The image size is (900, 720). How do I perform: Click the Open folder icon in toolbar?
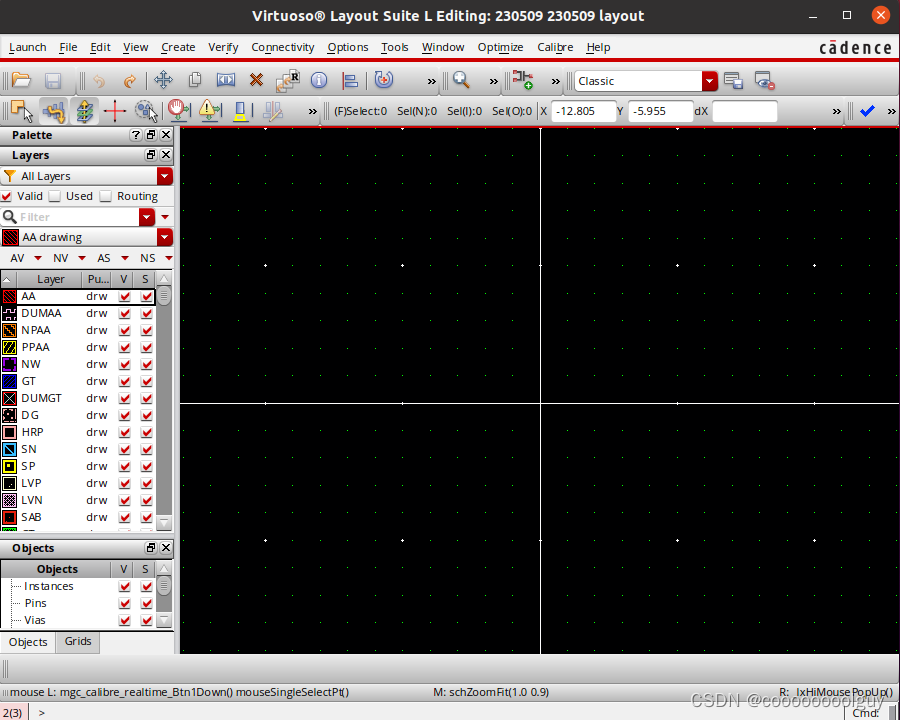pos(21,81)
